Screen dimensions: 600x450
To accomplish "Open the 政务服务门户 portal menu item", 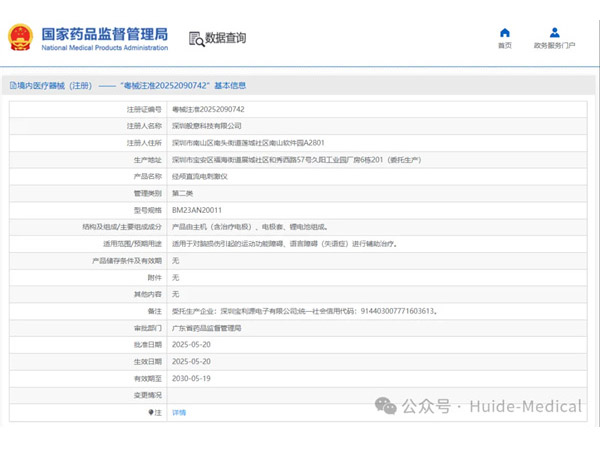I will point(554,45).
